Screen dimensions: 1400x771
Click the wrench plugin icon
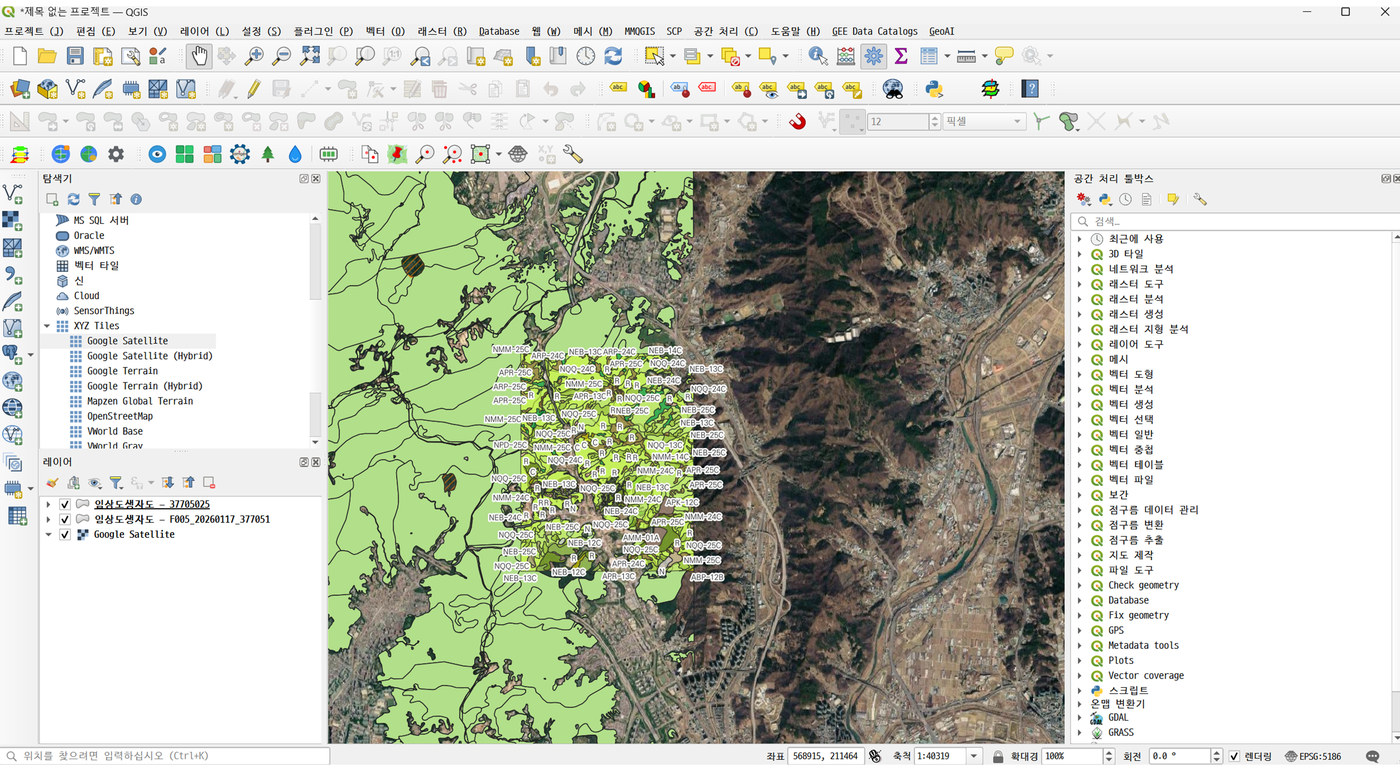pyautogui.click(x=573, y=154)
